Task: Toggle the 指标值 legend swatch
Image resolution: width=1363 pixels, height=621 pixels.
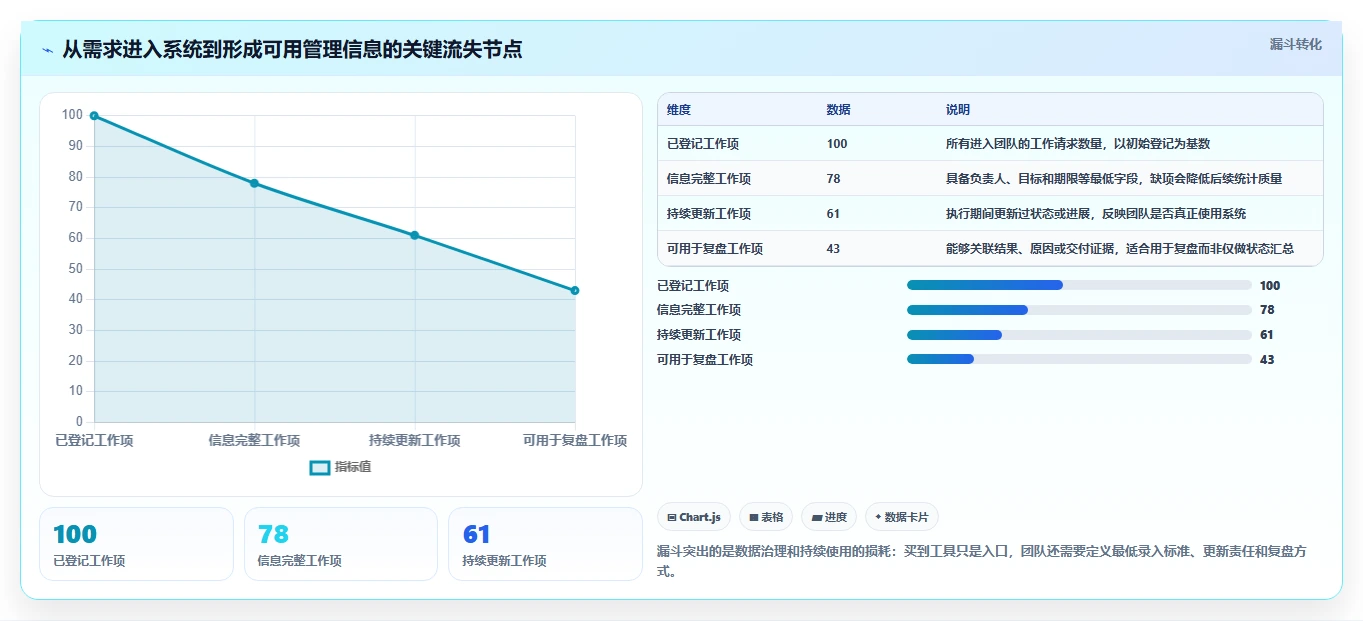Action: pos(320,467)
